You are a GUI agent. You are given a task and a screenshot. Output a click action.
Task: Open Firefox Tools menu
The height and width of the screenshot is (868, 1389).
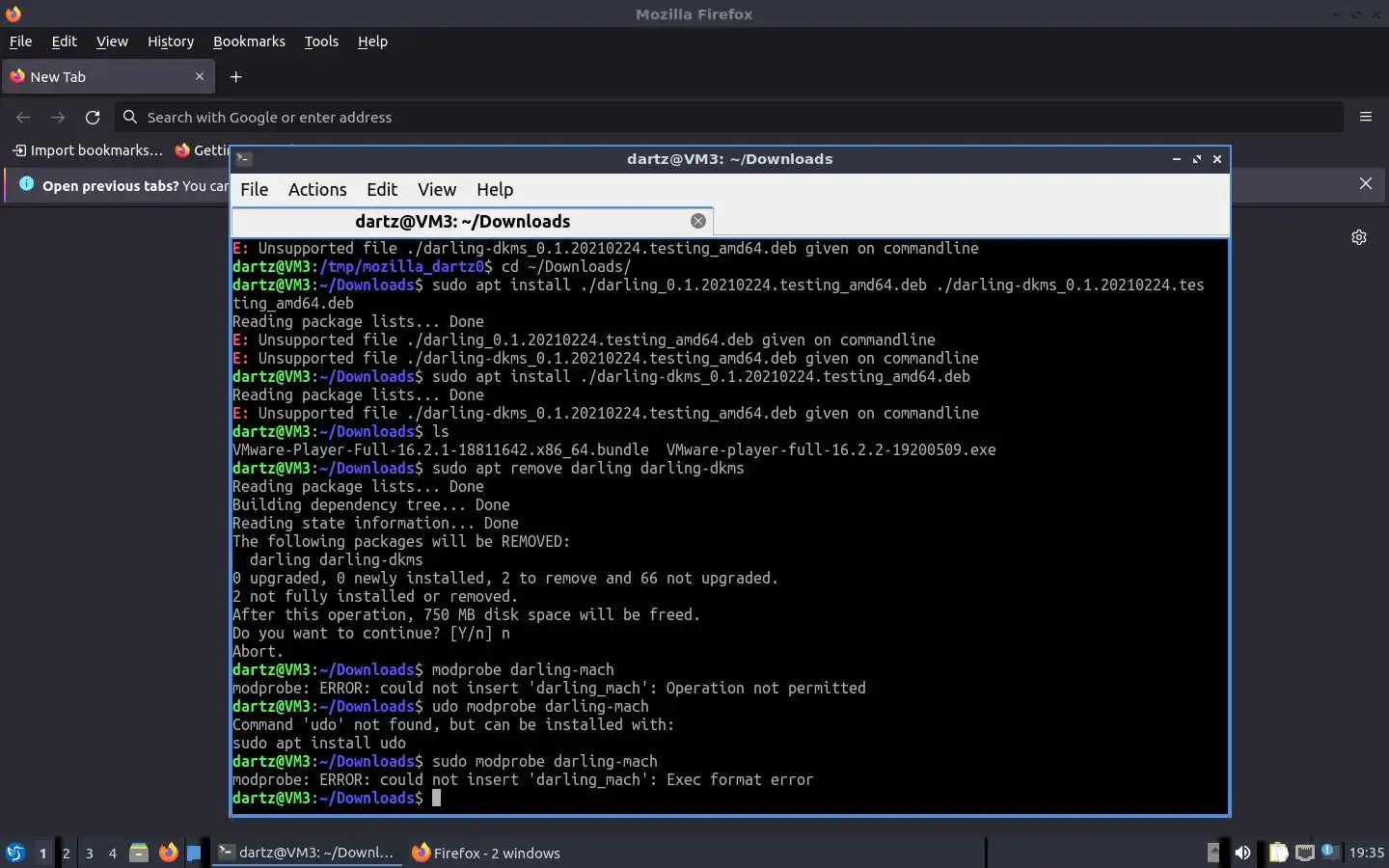click(321, 41)
